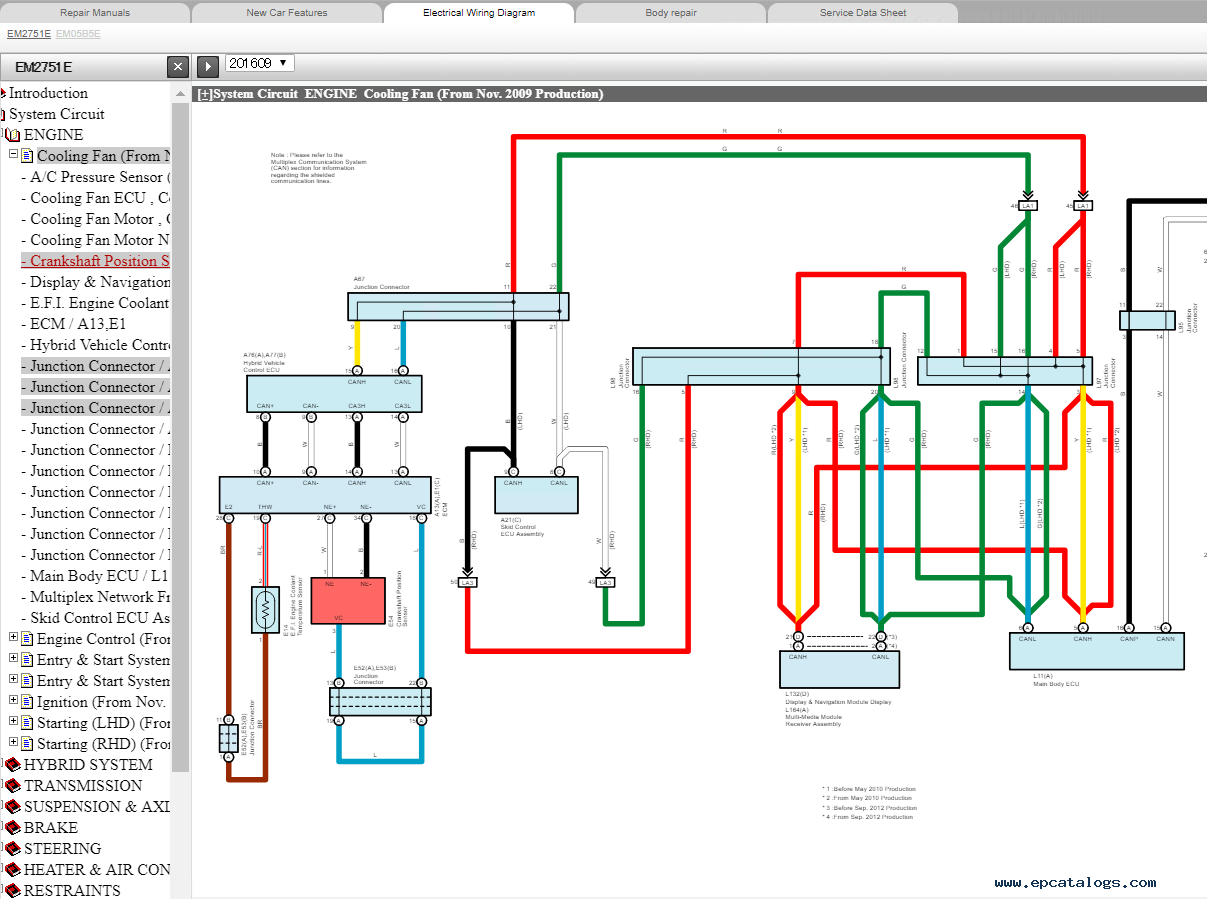Collapse the Cooling Fan tree node
The height and width of the screenshot is (899, 1207).
pos(14,155)
